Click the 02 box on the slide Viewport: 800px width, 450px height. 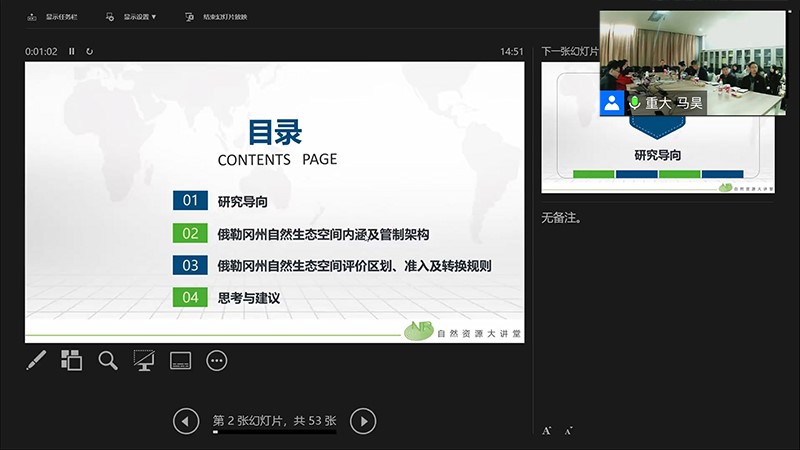[190, 233]
